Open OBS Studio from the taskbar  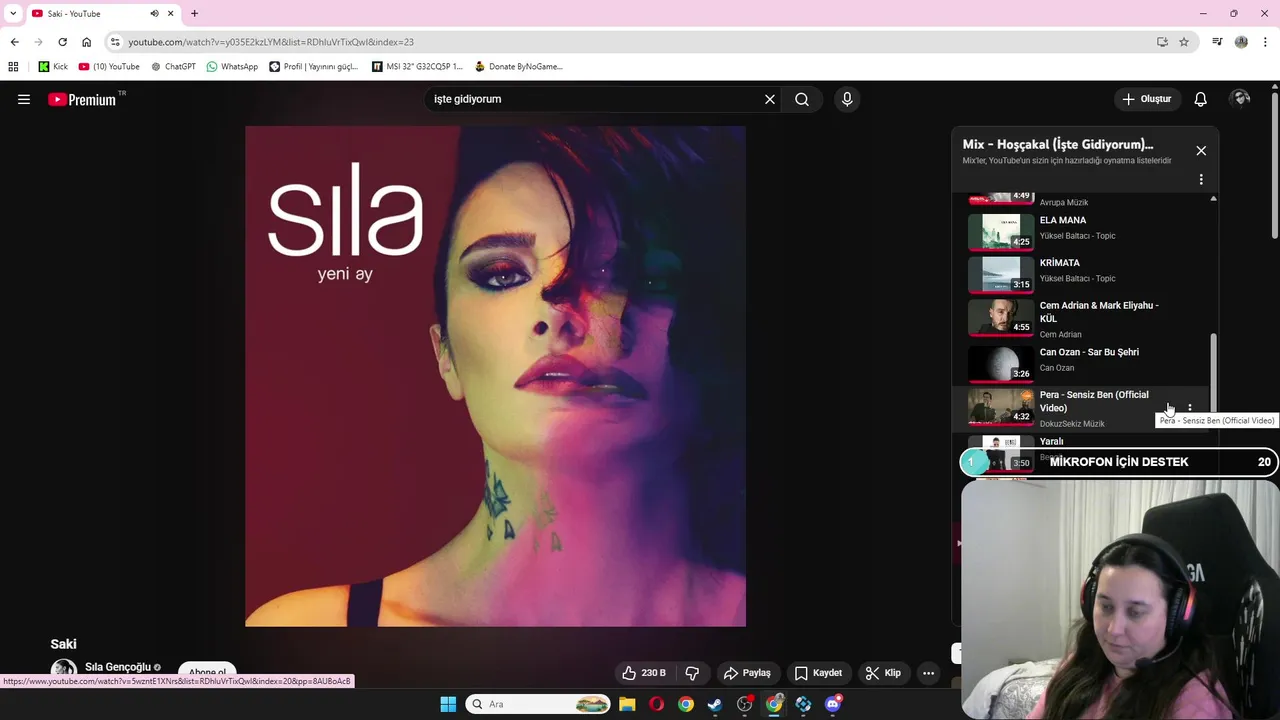(x=745, y=704)
